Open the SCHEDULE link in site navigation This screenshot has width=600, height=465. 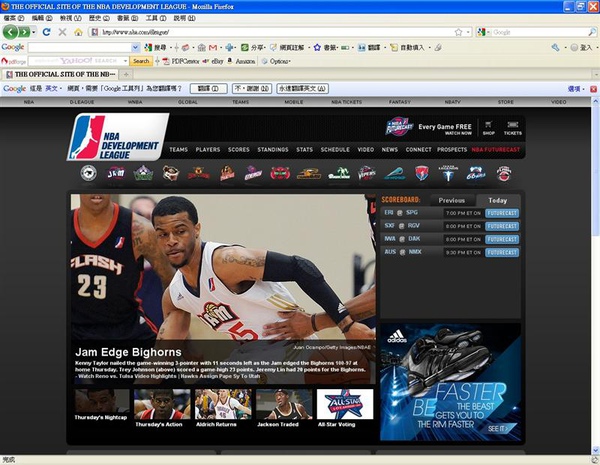335,150
